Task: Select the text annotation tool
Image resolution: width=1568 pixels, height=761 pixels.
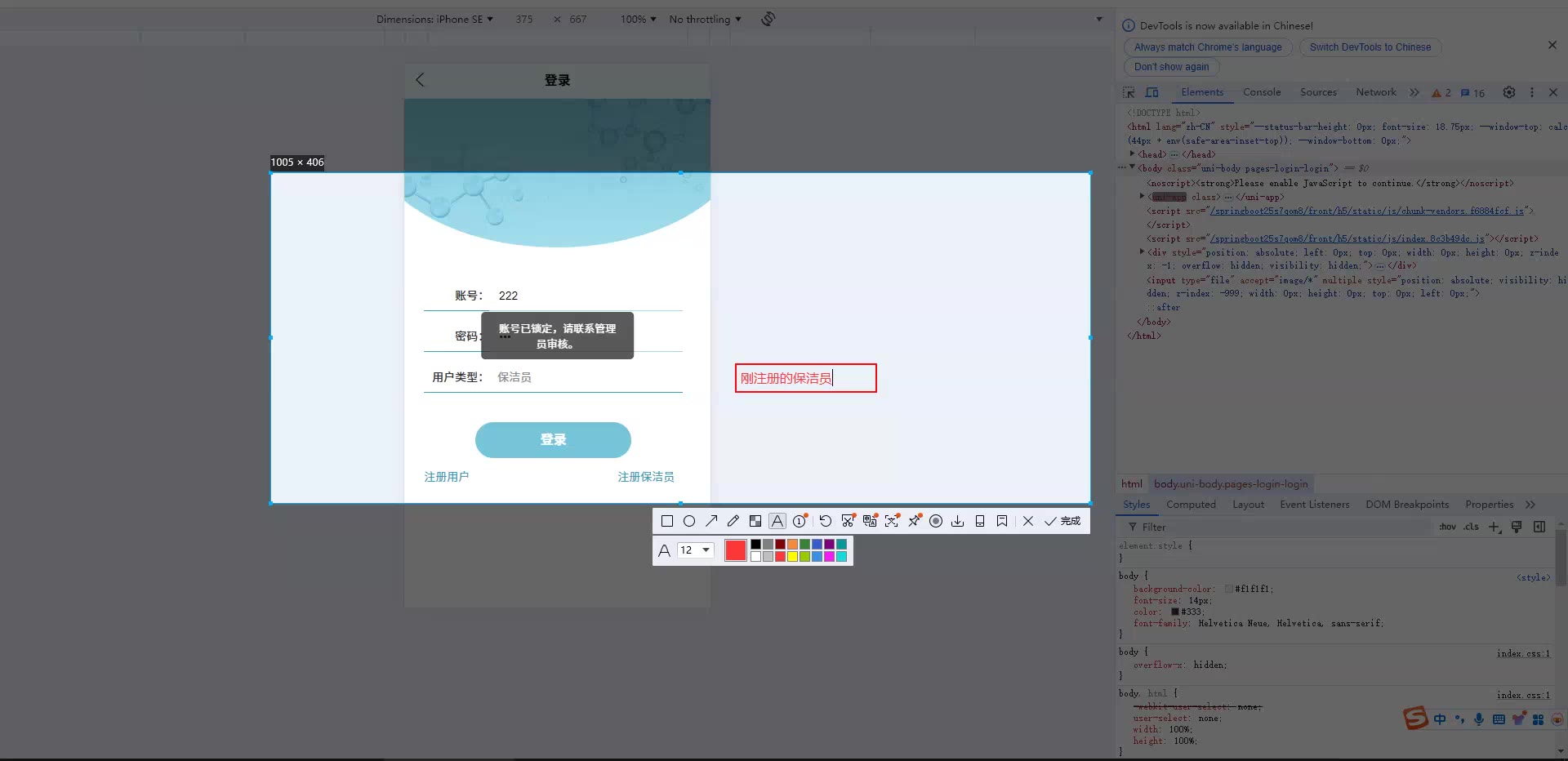Action: point(777,521)
